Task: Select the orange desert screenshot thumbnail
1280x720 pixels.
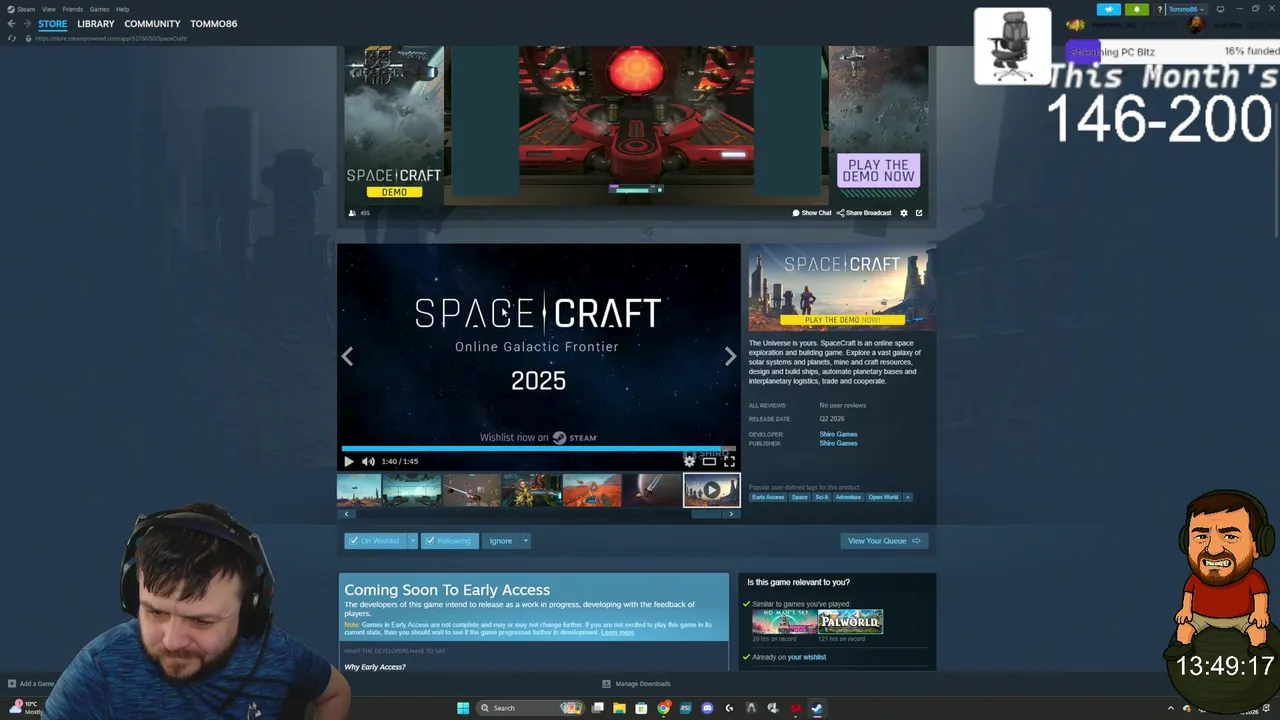Action: [591, 490]
